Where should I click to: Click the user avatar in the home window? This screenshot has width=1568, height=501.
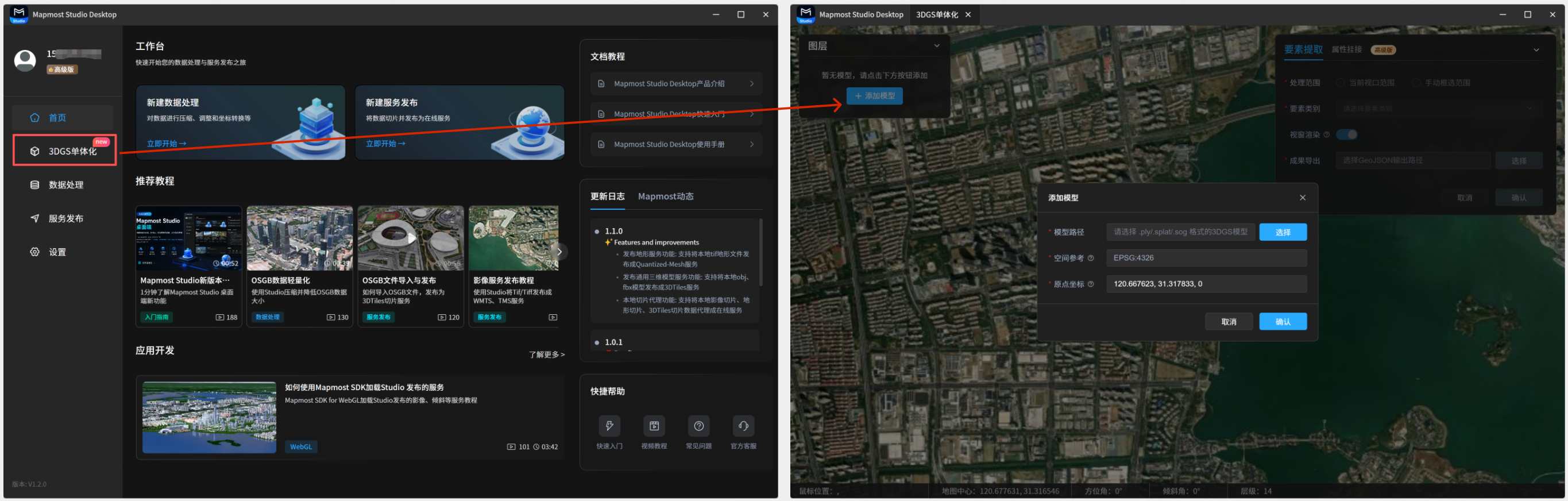click(25, 60)
